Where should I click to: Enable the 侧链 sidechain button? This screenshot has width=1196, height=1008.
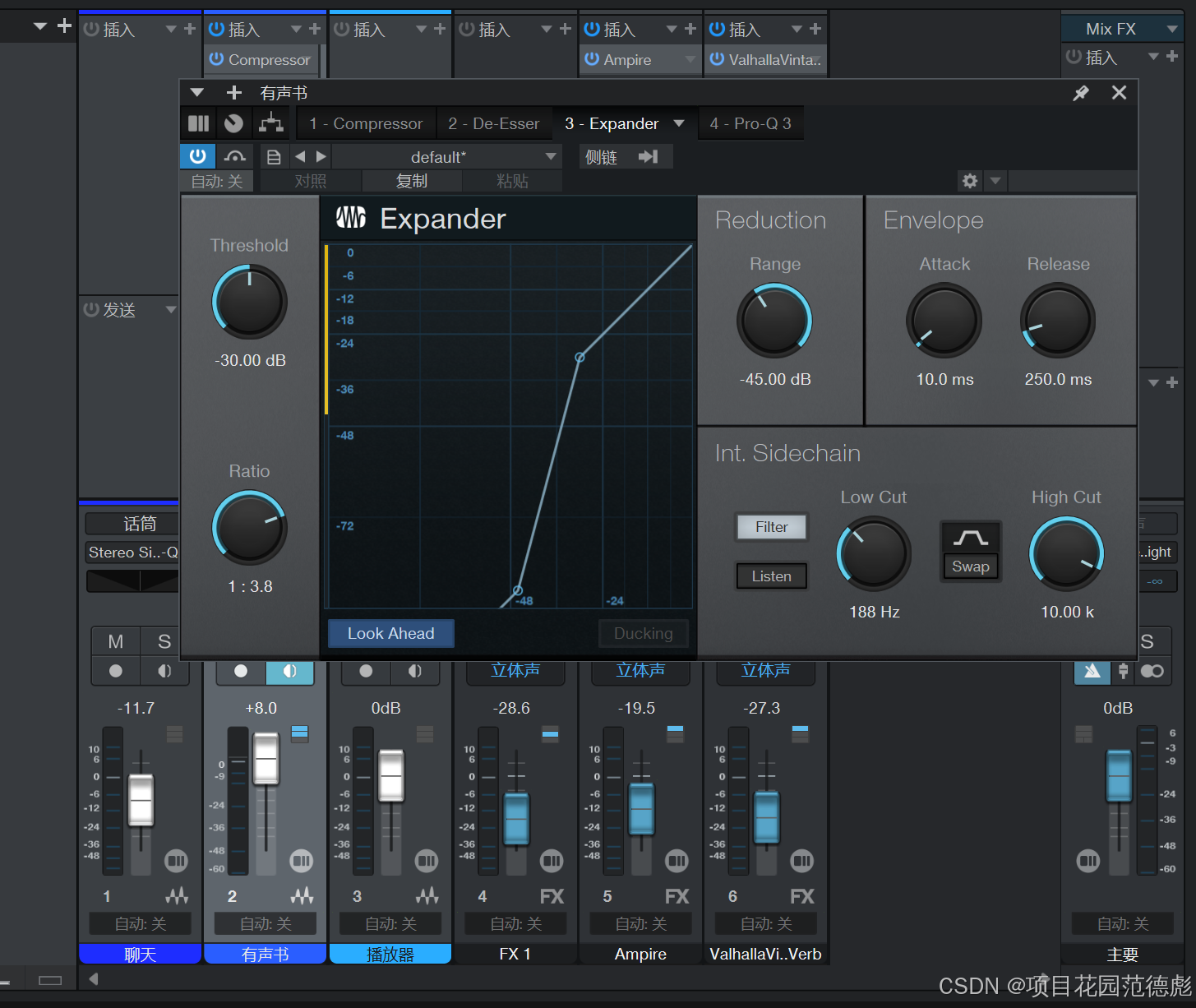coord(602,157)
